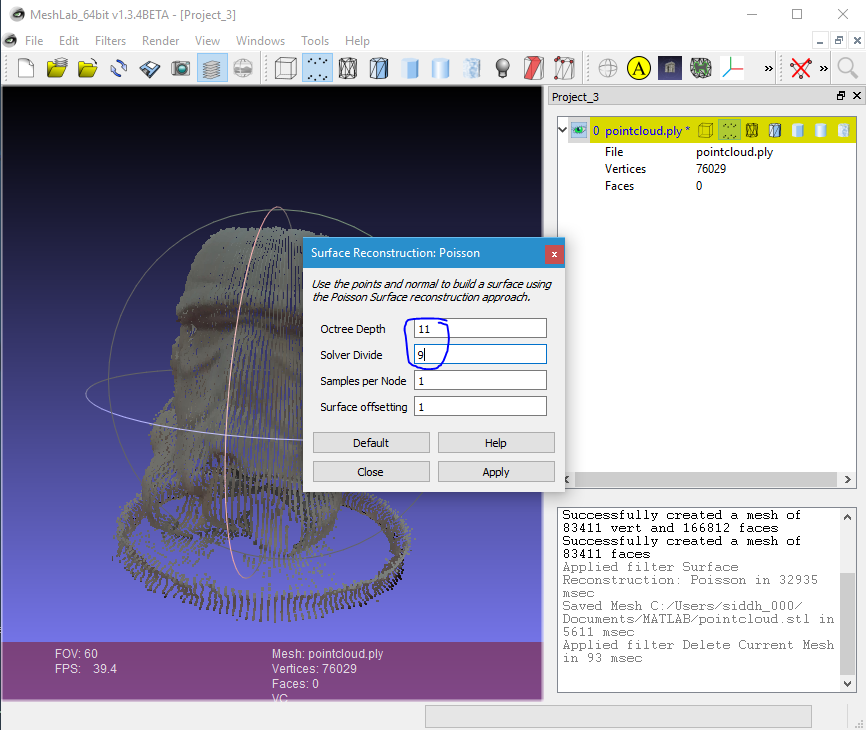The width and height of the screenshot is (866, 730).
Task: Select smooth shading render mode in toolbar
Action: tap(472, 68)
